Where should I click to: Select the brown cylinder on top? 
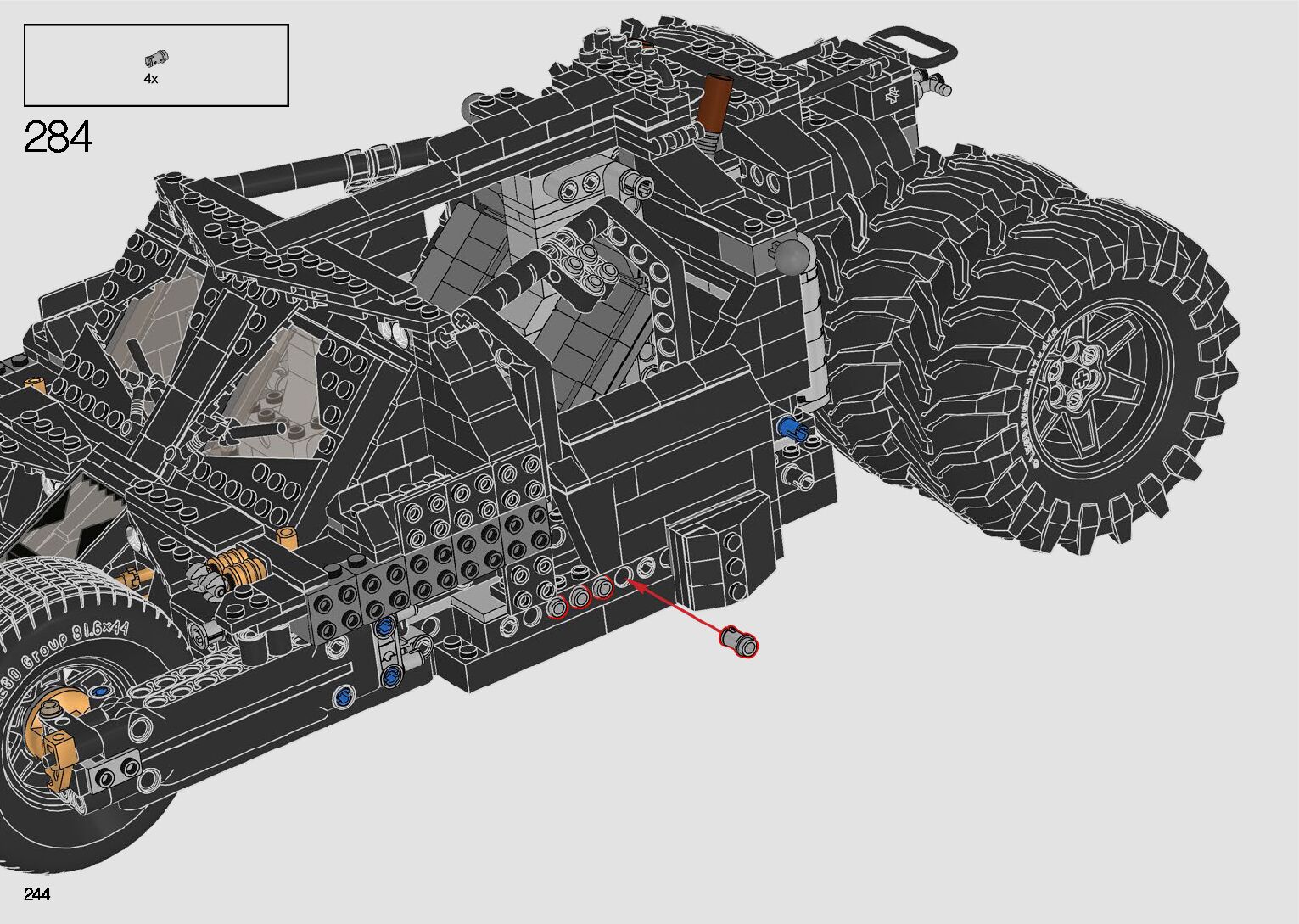click(x=718, y=97)
